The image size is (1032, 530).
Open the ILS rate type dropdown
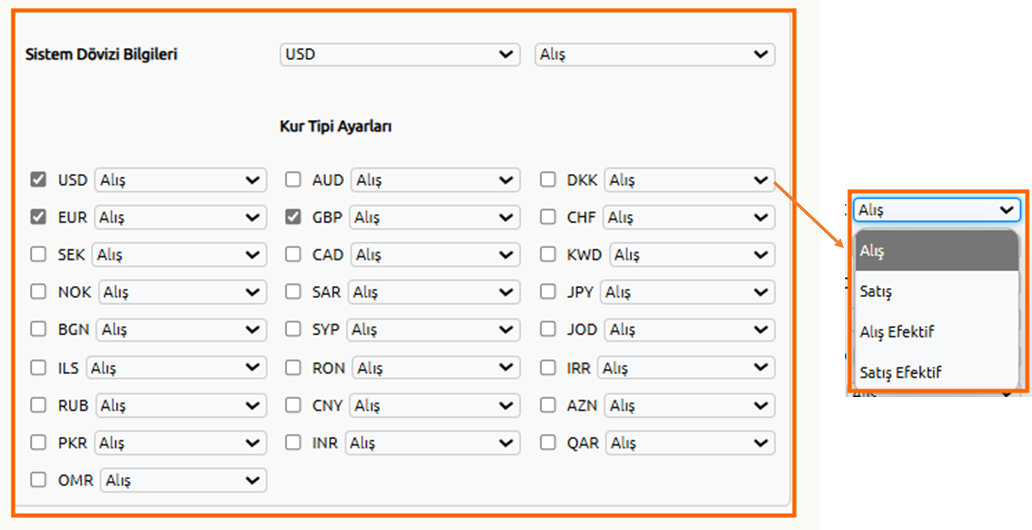point(176,368)
